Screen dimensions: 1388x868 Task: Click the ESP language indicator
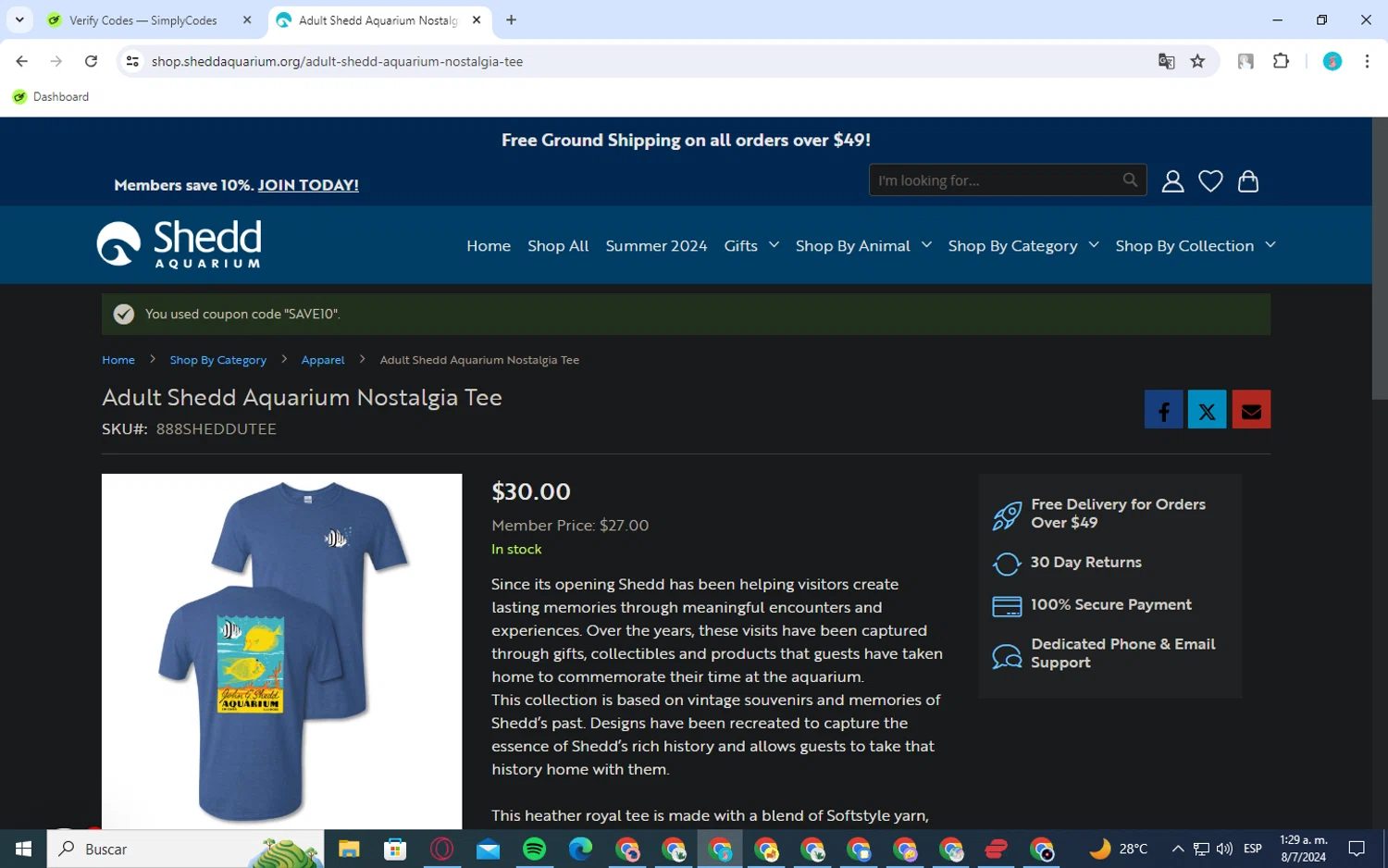(x=1253, y=849)
